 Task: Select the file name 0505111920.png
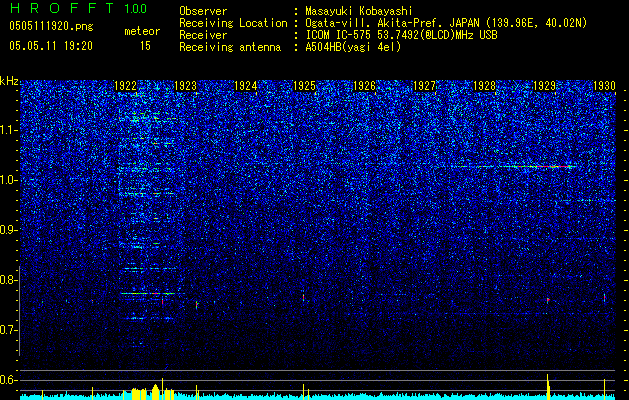pos(51,26)
